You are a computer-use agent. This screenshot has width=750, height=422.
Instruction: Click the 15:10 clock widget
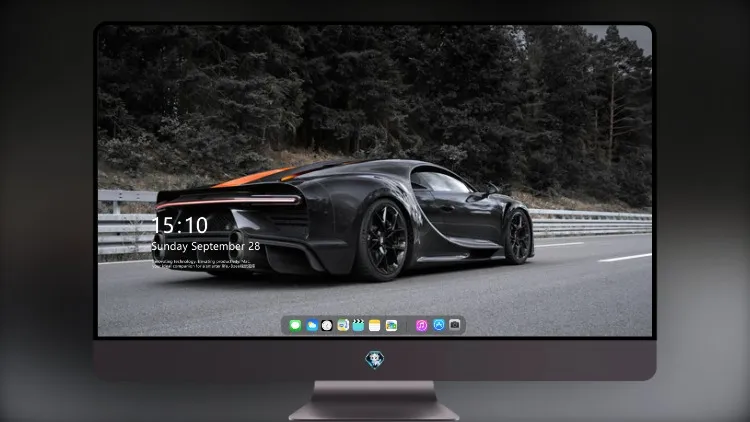point(180,225)
